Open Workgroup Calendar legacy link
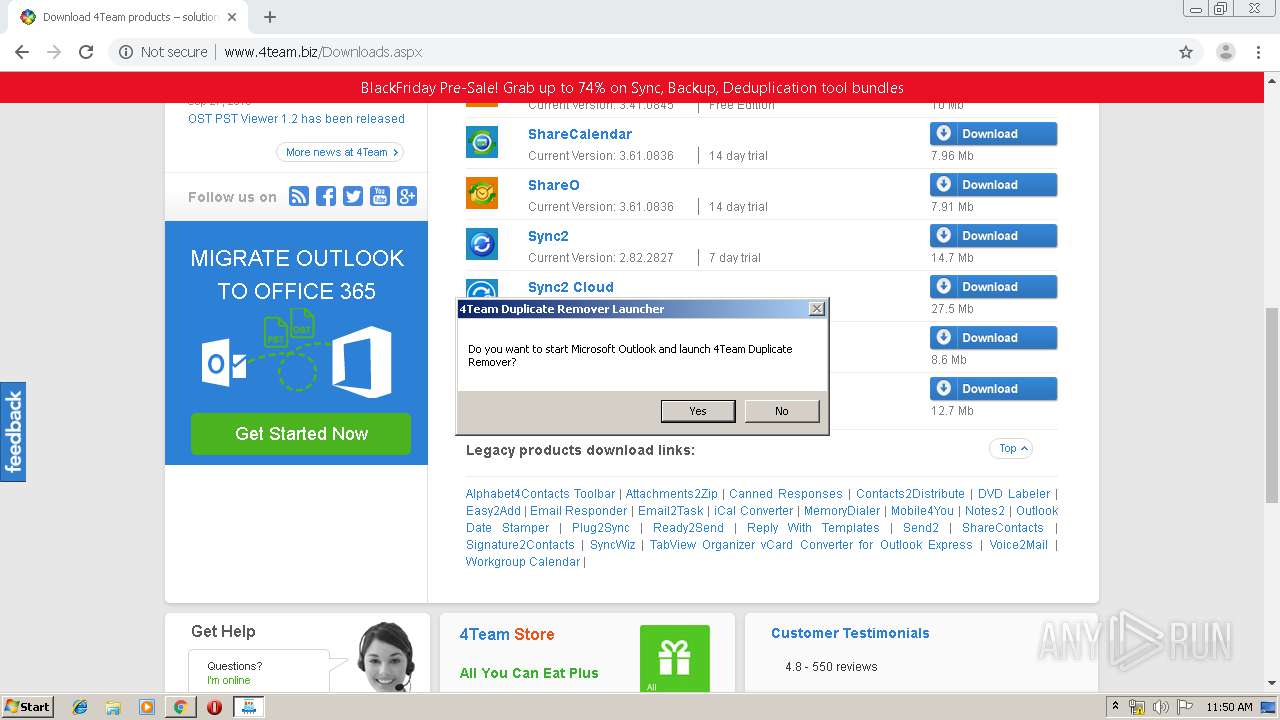 [523, 562]
